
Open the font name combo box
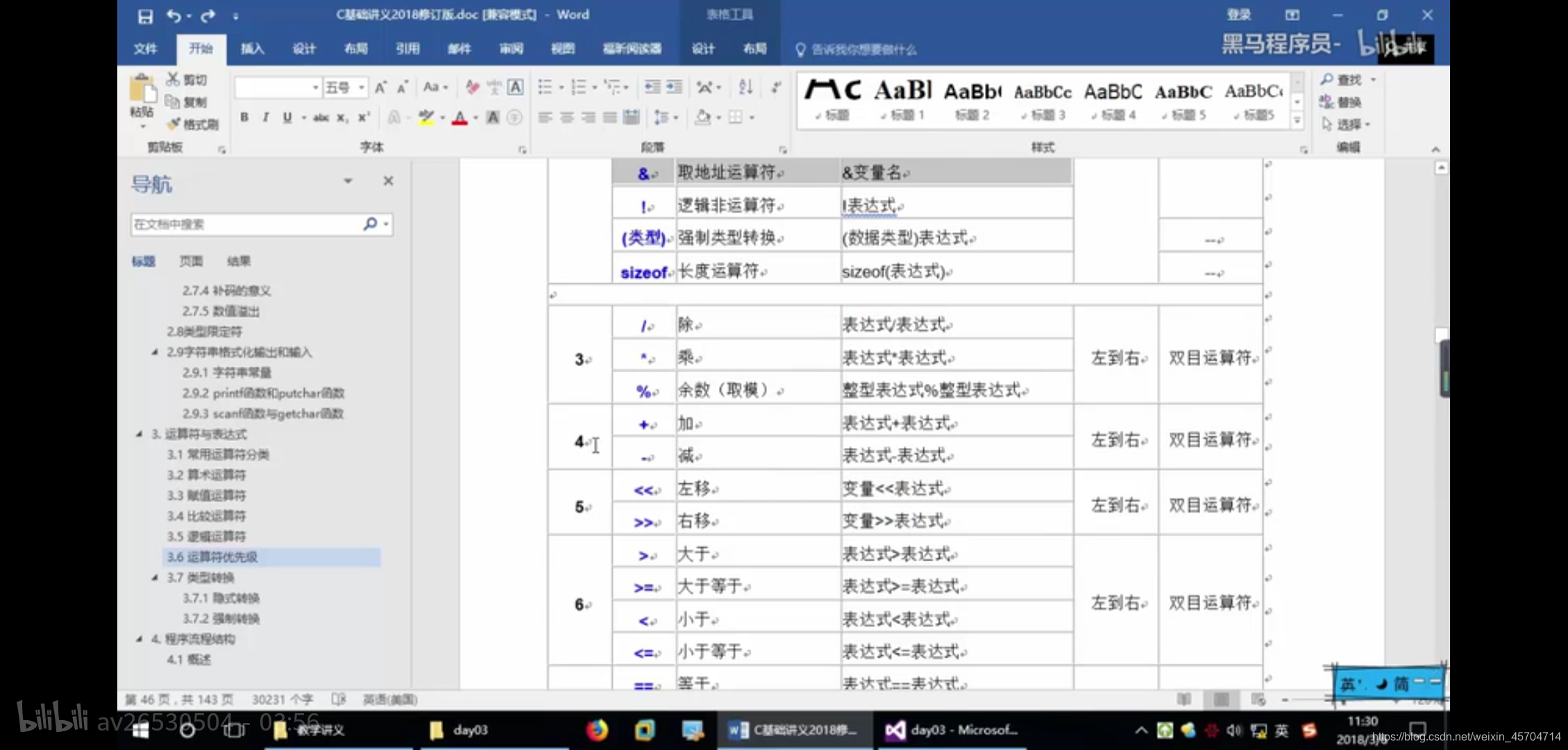pos(278,87)
